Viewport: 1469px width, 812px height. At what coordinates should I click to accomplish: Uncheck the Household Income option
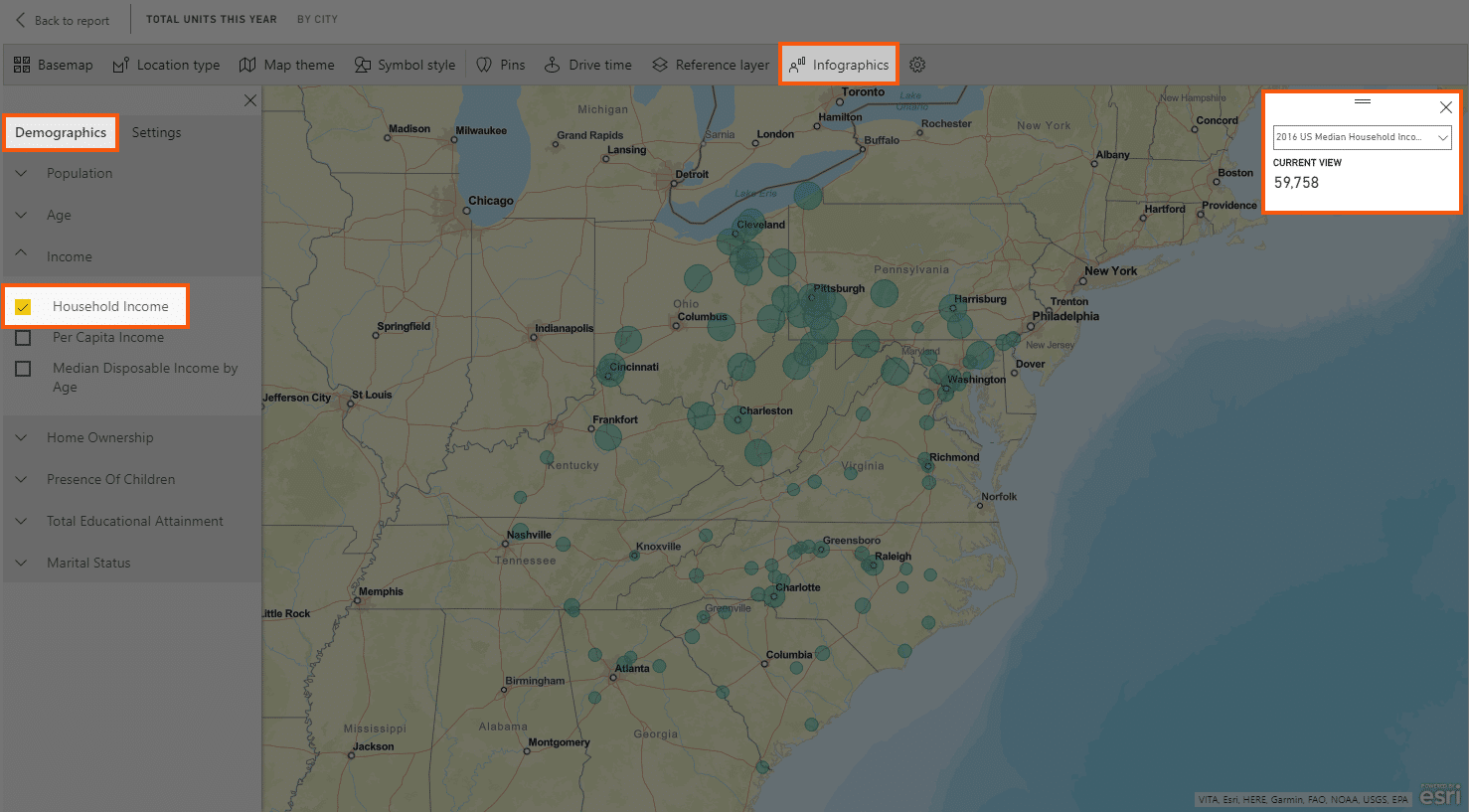click(x=23, y=306)
